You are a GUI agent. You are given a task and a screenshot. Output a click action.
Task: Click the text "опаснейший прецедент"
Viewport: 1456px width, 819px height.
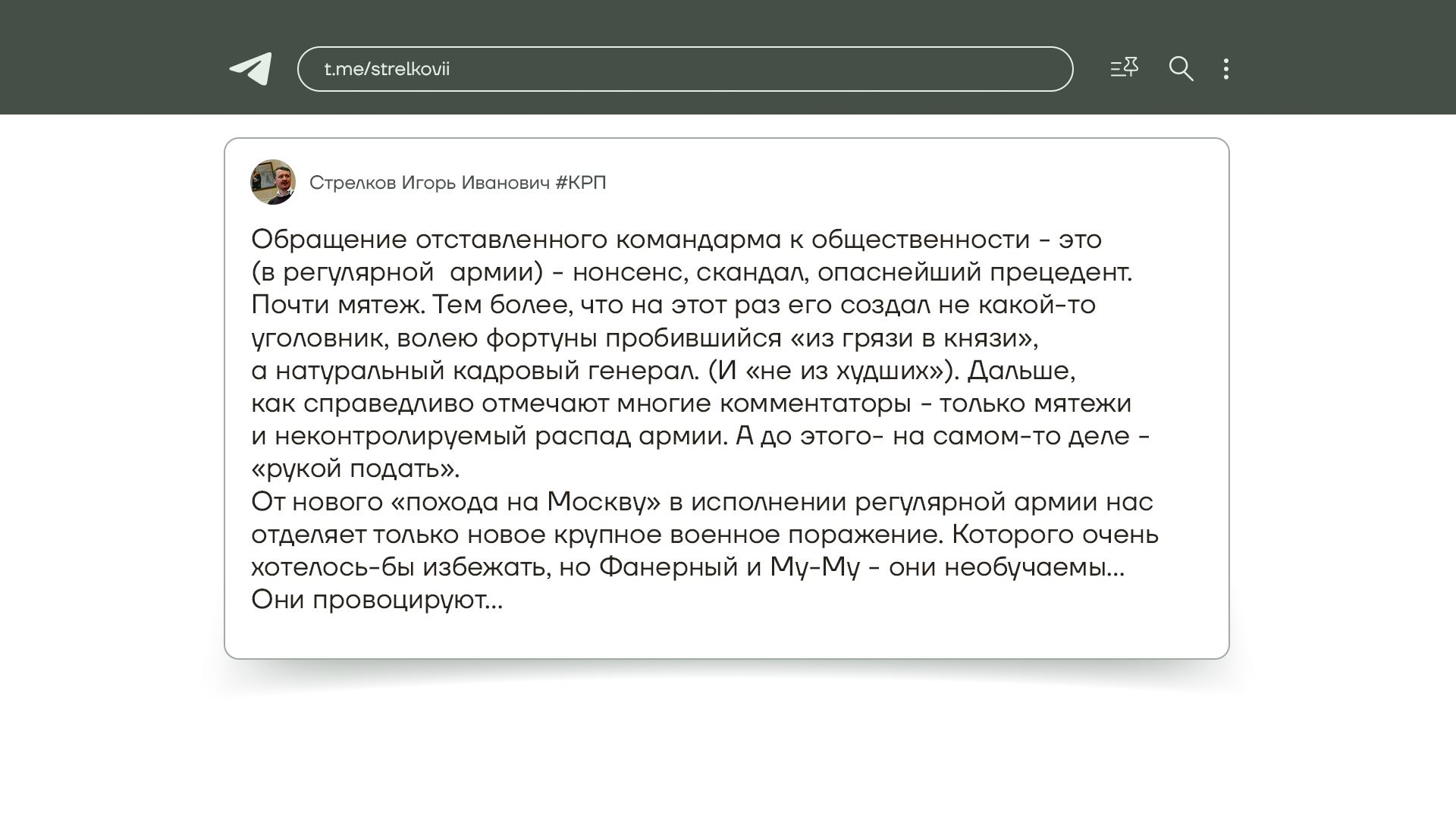click(x=974, y=272)
